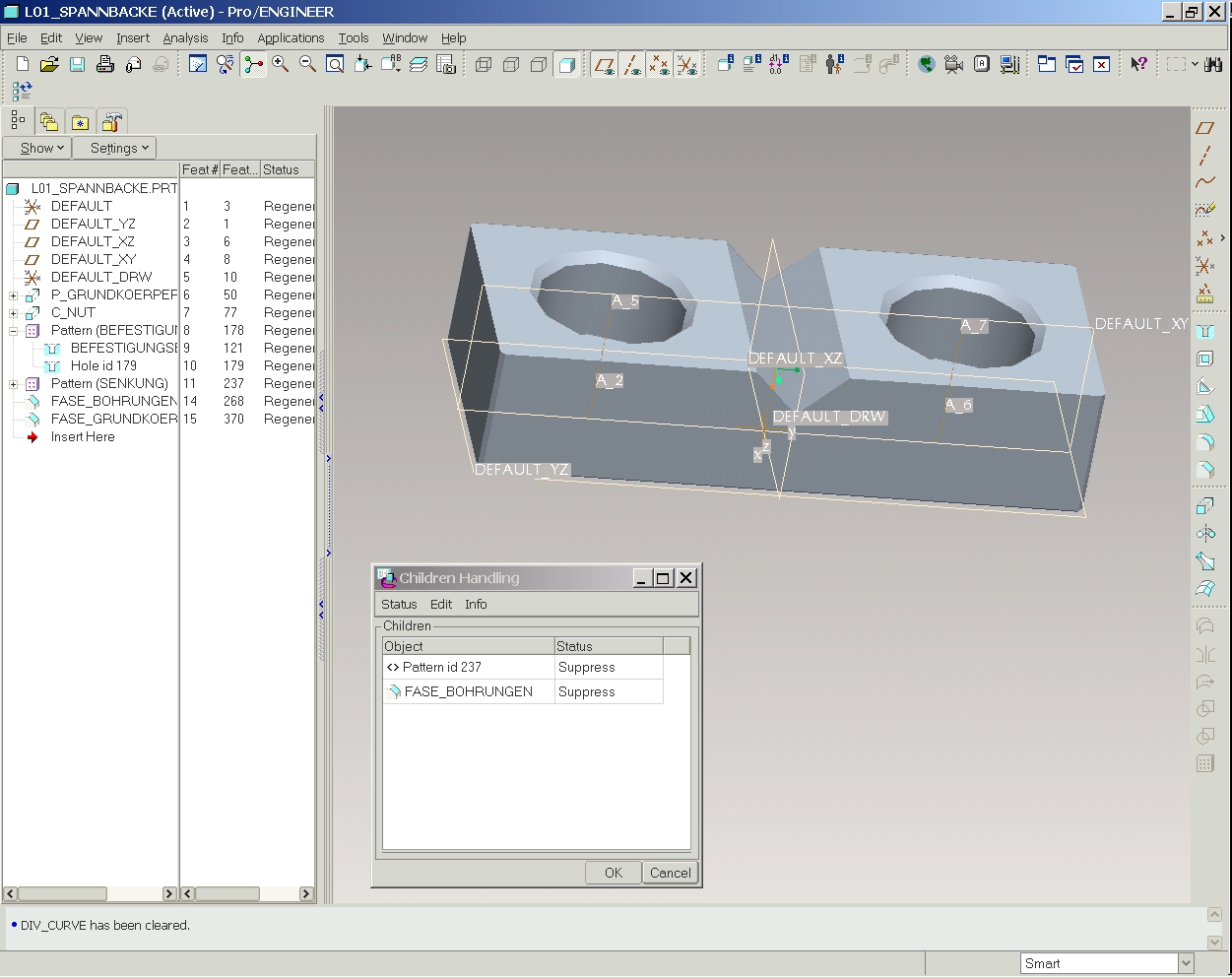Screen dimensions: 1232x979
Task: Toggle datum planes display on/off
Action: [x=605, y=65]
